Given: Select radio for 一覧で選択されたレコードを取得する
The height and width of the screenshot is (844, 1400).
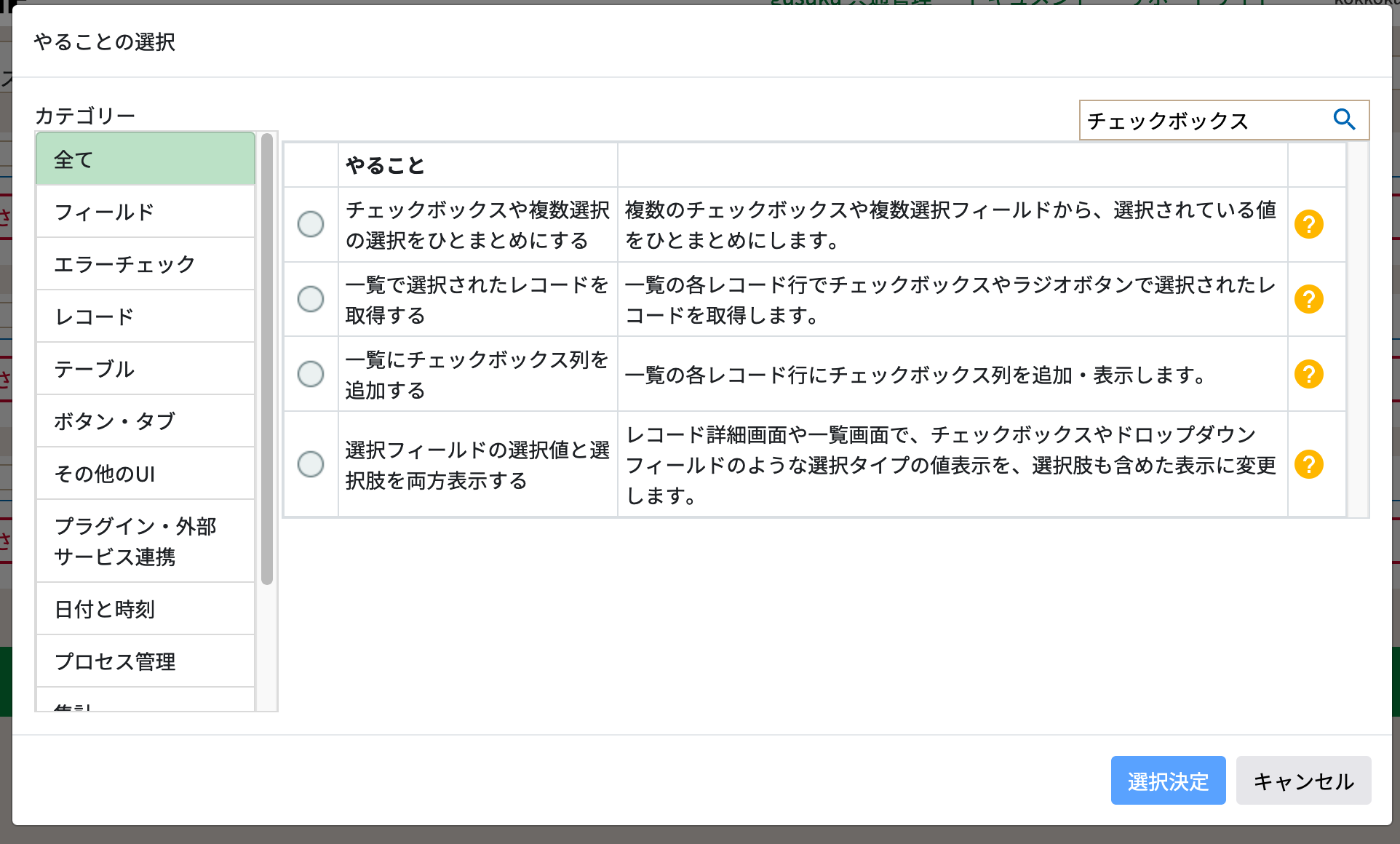Looking at the screenshot, I should tap(311, 299).
